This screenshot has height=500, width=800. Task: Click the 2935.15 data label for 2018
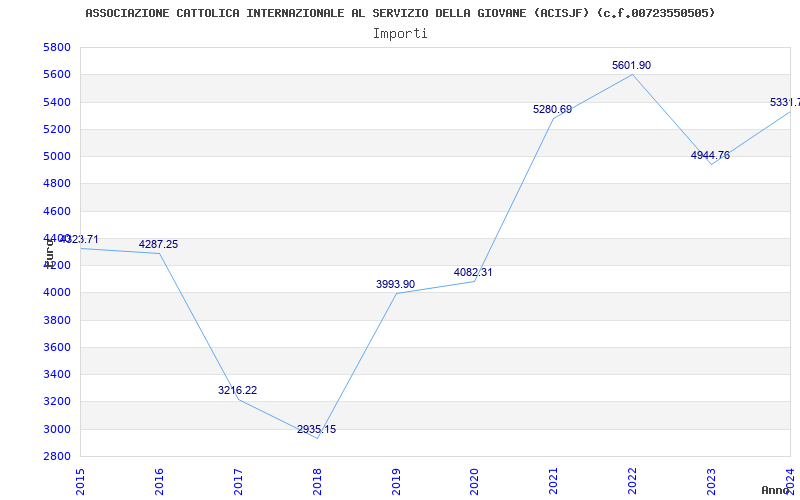[317, 430]
